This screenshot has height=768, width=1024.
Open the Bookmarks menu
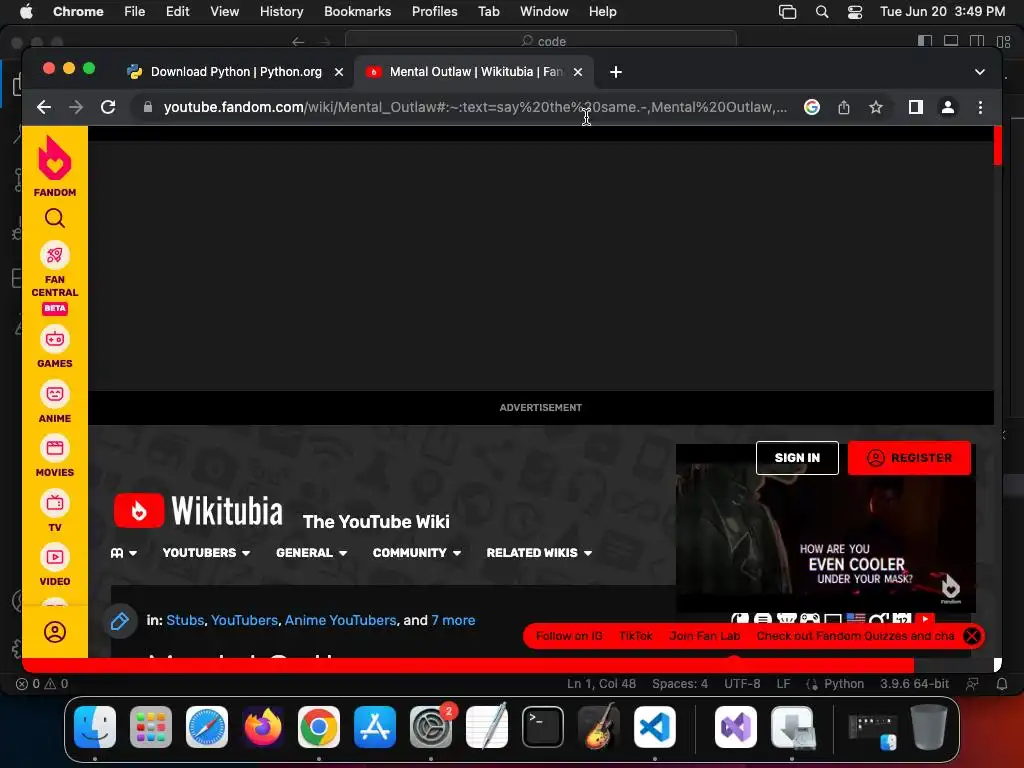(358, 12)
